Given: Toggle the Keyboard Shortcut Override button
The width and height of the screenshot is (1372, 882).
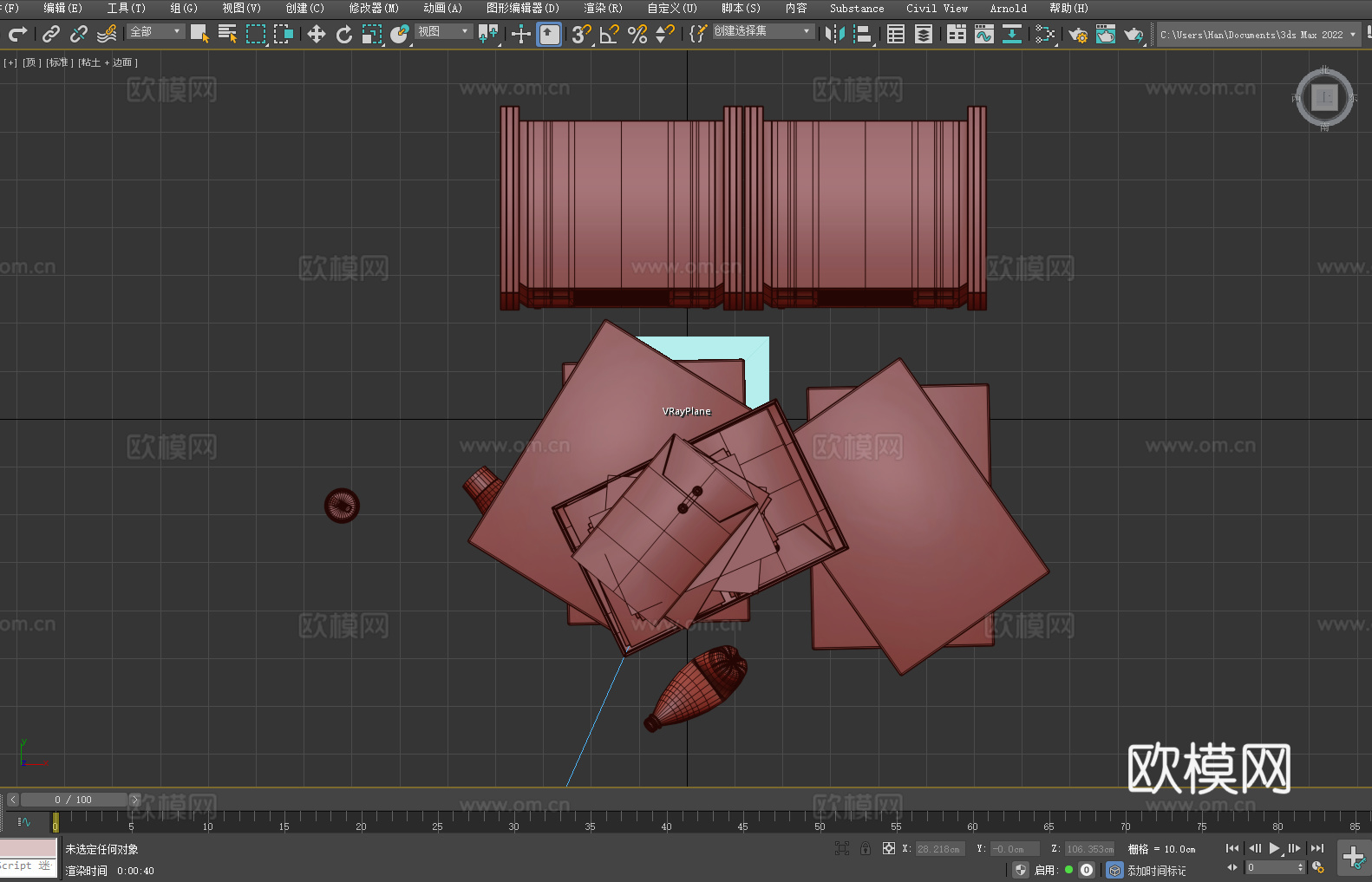Looking at the screenshot, I should [x=549, y=34].
